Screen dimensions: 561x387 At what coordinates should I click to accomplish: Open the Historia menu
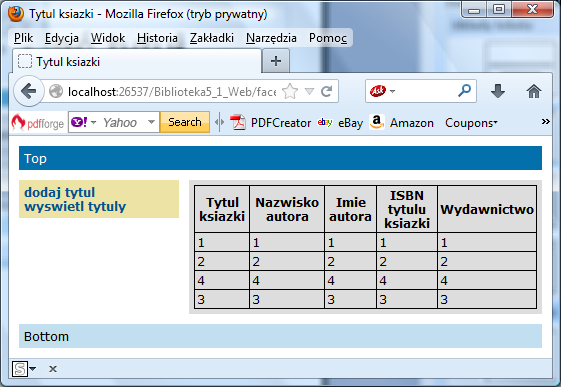(x=157, y=38)
